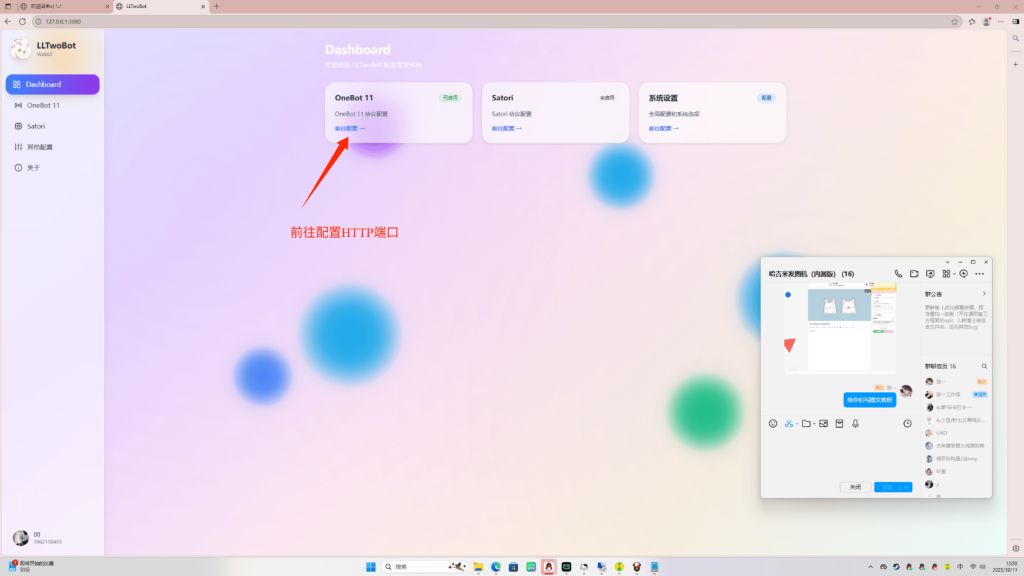
Task: Expand the group announcement chevron
Action: pyautogui.click(x=984, y=294)
